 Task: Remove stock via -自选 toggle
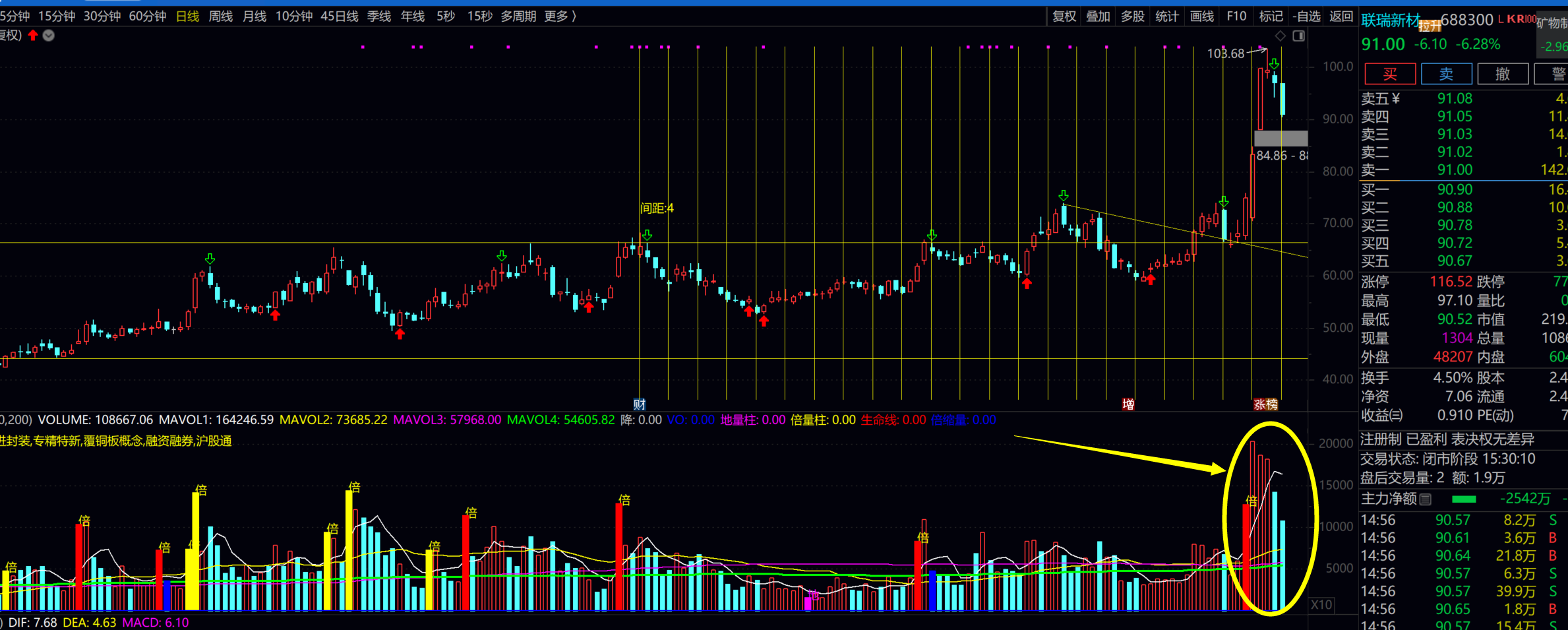pyautogui.click(x=1306, y=16)
